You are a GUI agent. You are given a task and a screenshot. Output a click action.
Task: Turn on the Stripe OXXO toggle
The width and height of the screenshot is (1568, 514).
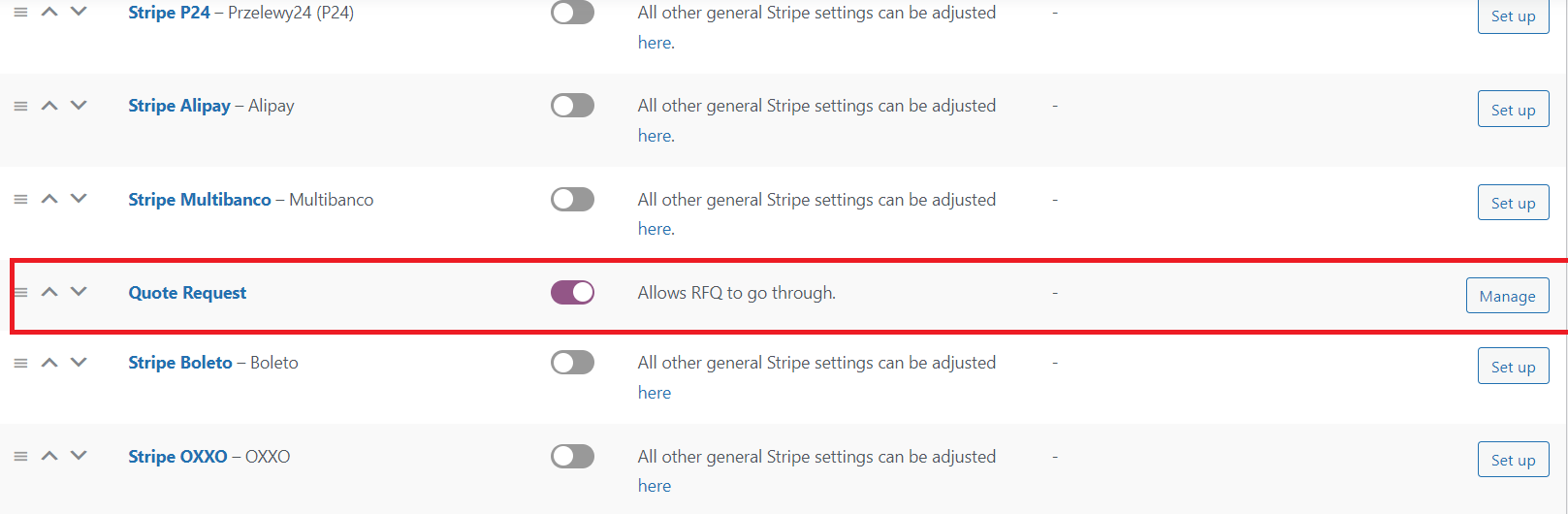click(572, 456)
